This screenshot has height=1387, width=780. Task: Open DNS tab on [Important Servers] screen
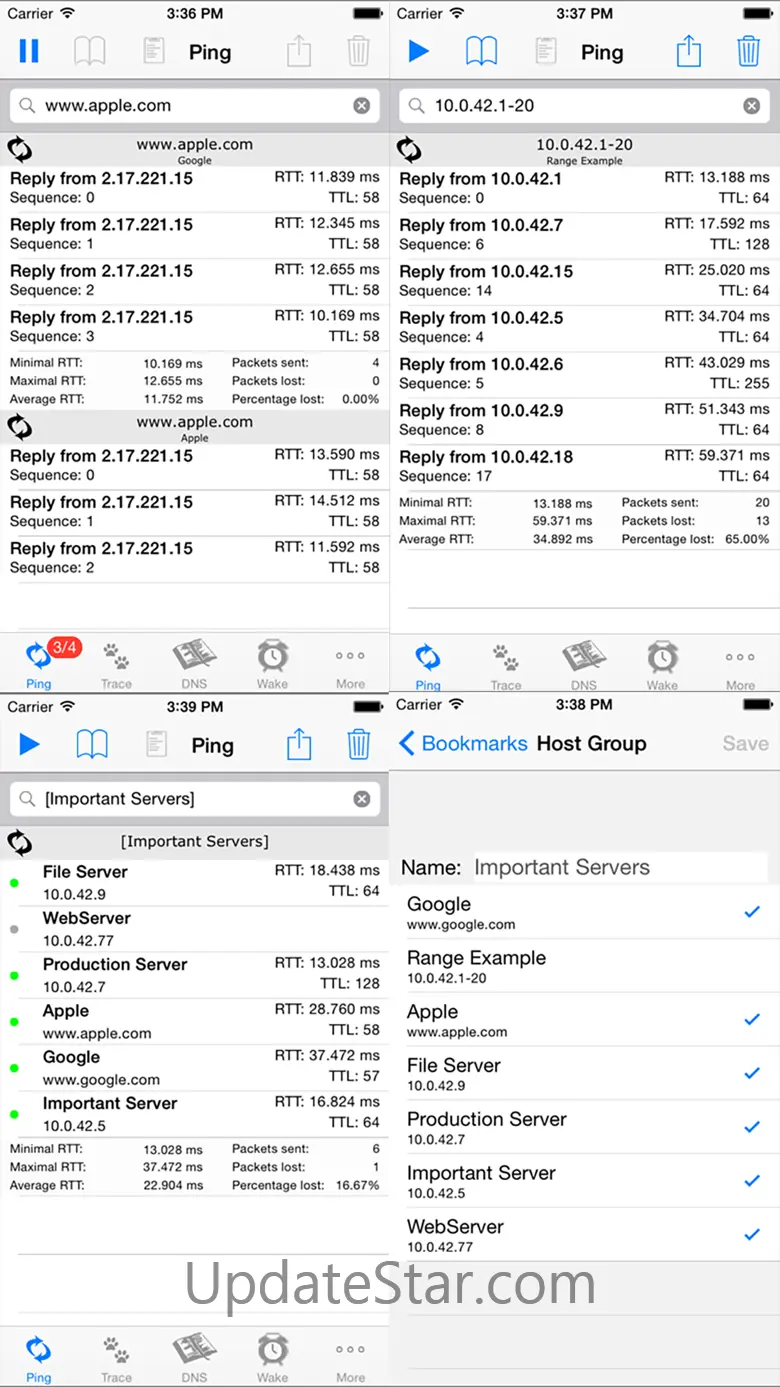[194, 1359]
